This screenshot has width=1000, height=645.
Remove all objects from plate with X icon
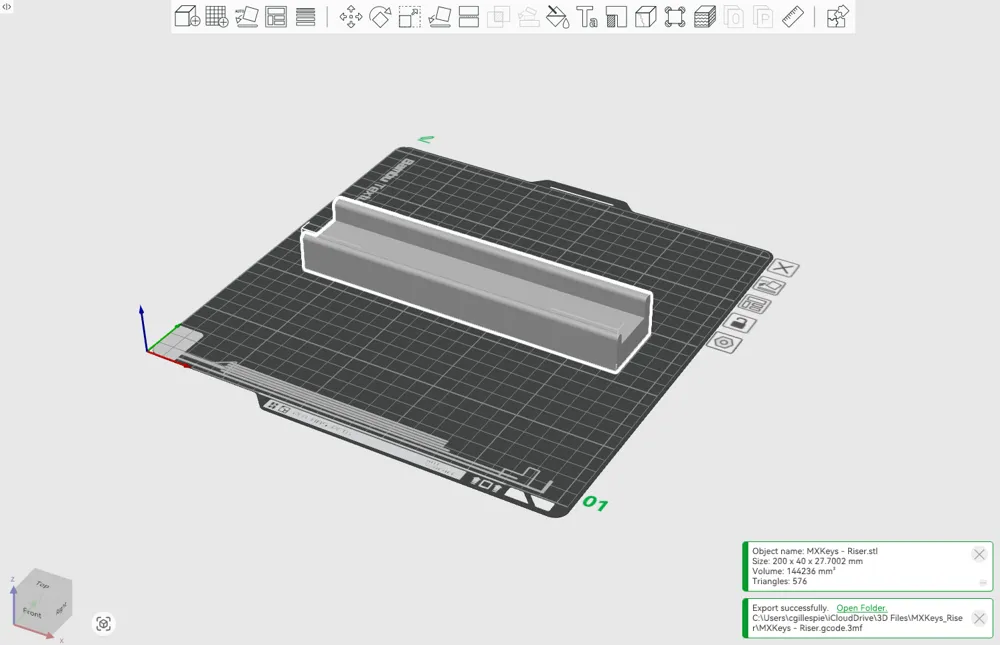tap(784, 268)
